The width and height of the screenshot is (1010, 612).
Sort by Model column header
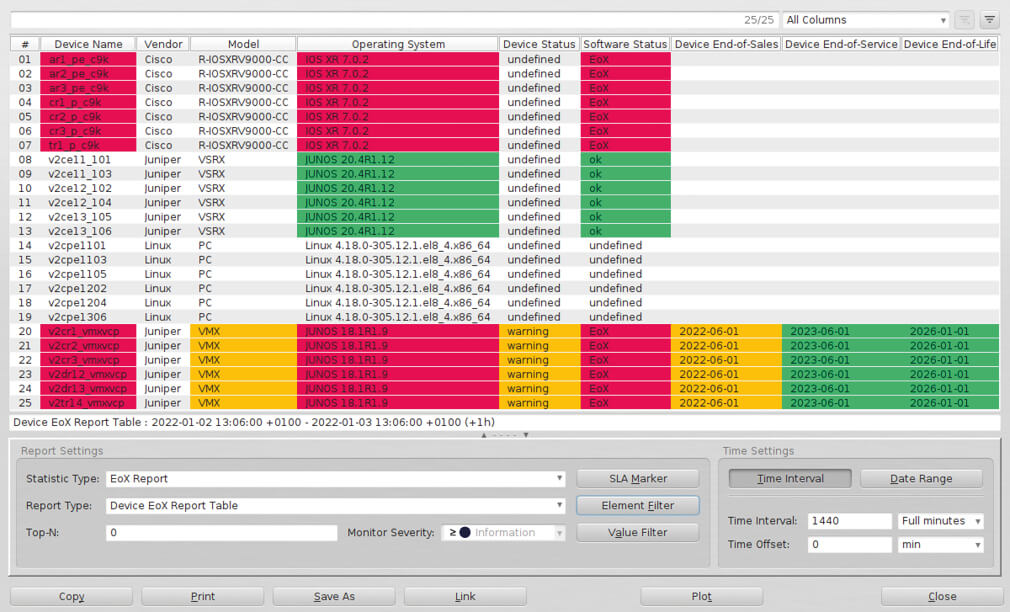coord(243,44)
